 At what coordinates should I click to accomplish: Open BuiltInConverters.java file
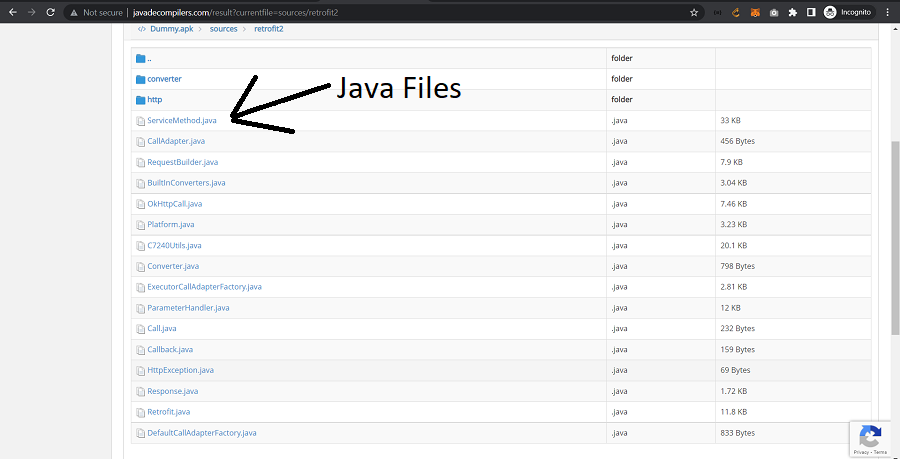tap(186, 183)
